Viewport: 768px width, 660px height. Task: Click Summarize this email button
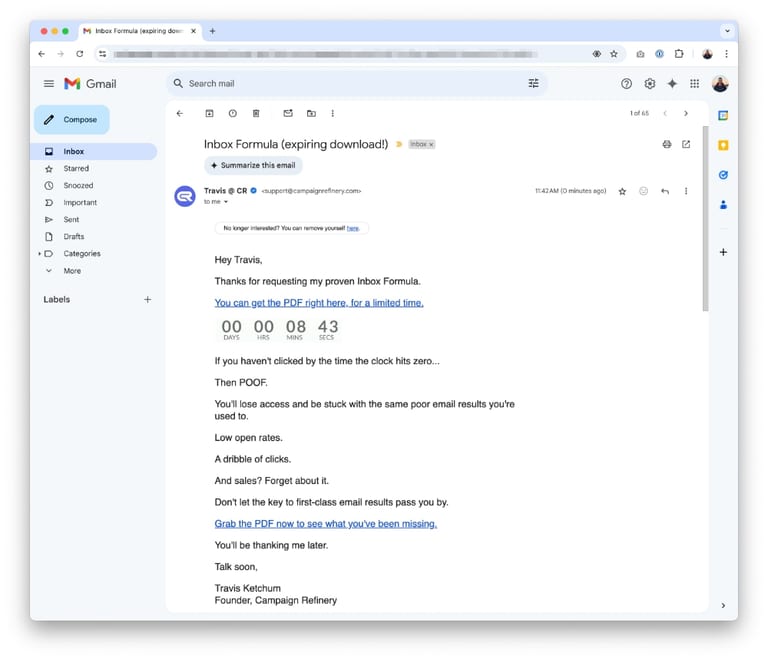click(x=253, y=165)
